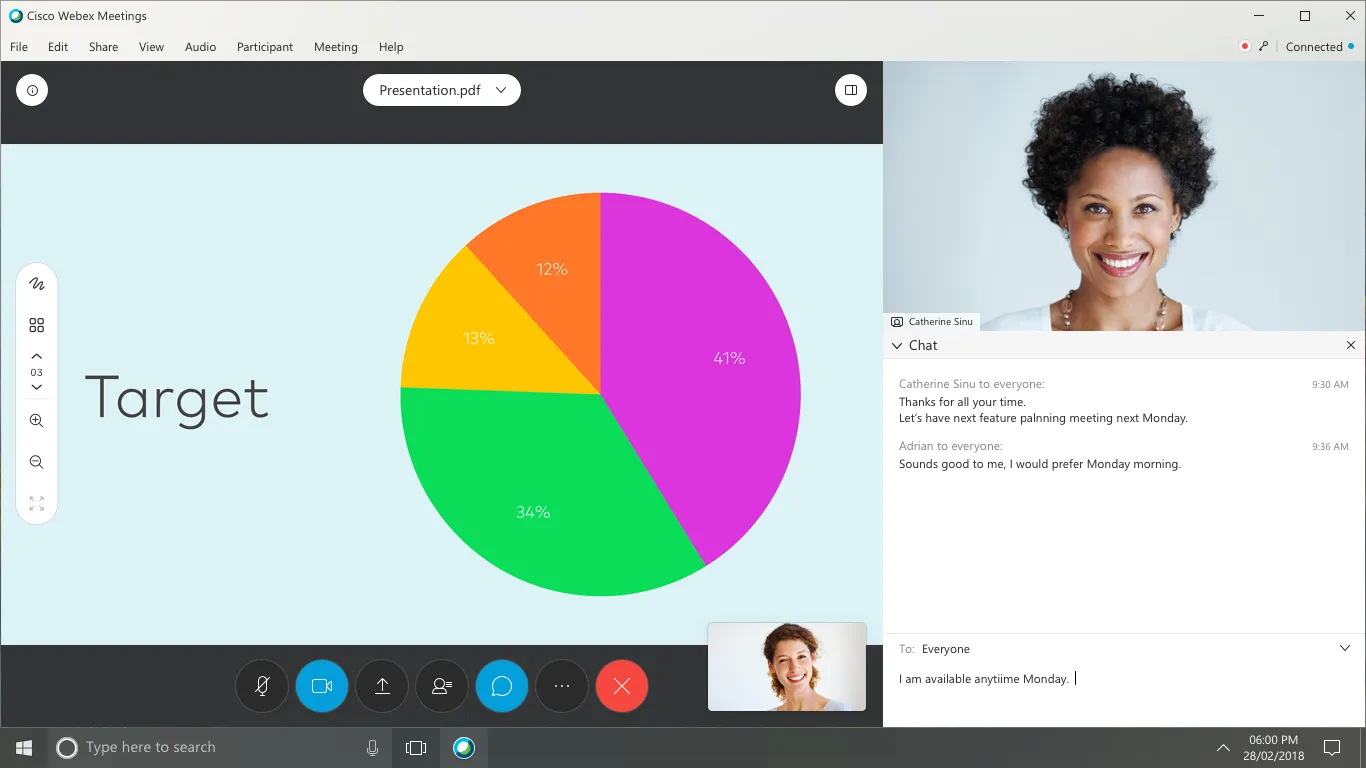Zoom out of the presentation
Screen dimensions: 1366x768
coord(37,462)
